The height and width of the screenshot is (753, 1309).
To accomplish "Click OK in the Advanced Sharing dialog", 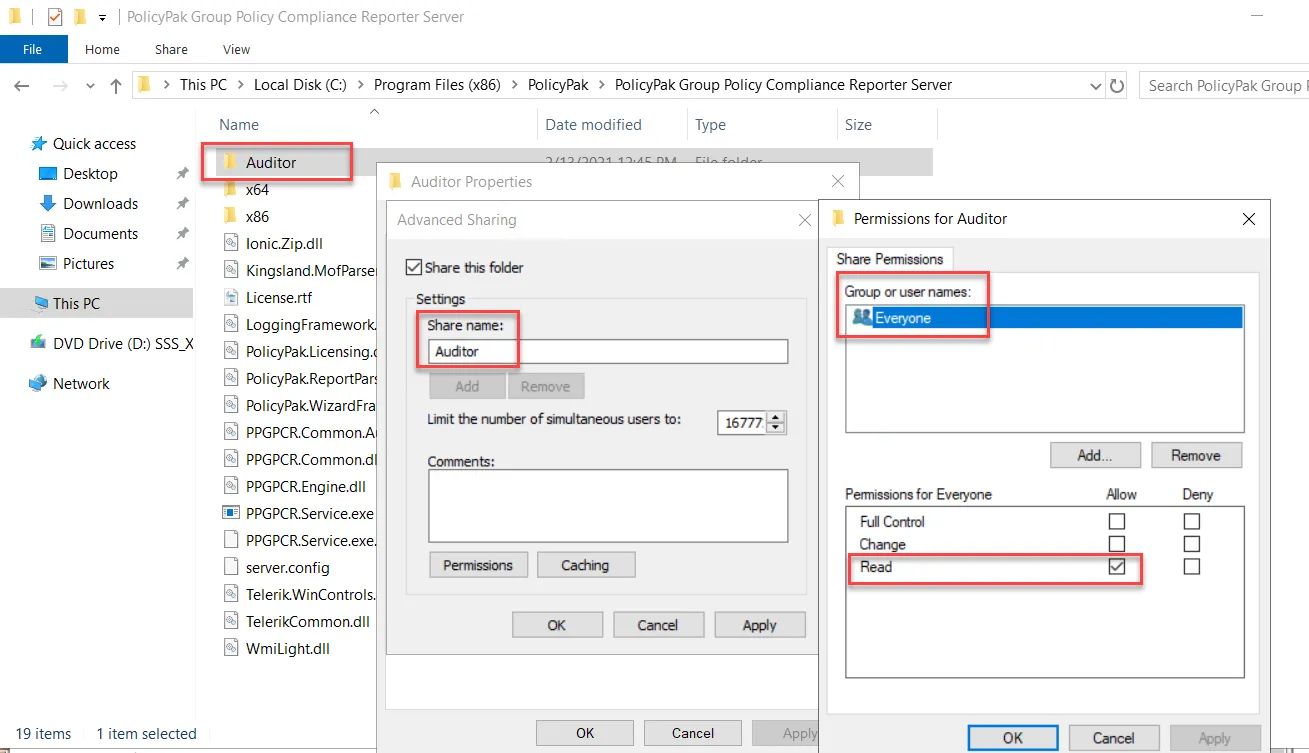I will (557, 625).
